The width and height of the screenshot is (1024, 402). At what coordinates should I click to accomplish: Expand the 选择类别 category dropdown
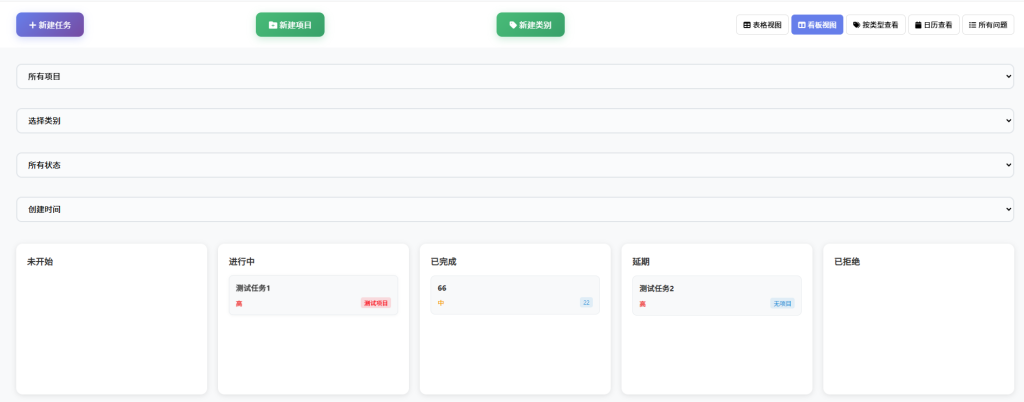click(515, 121)
